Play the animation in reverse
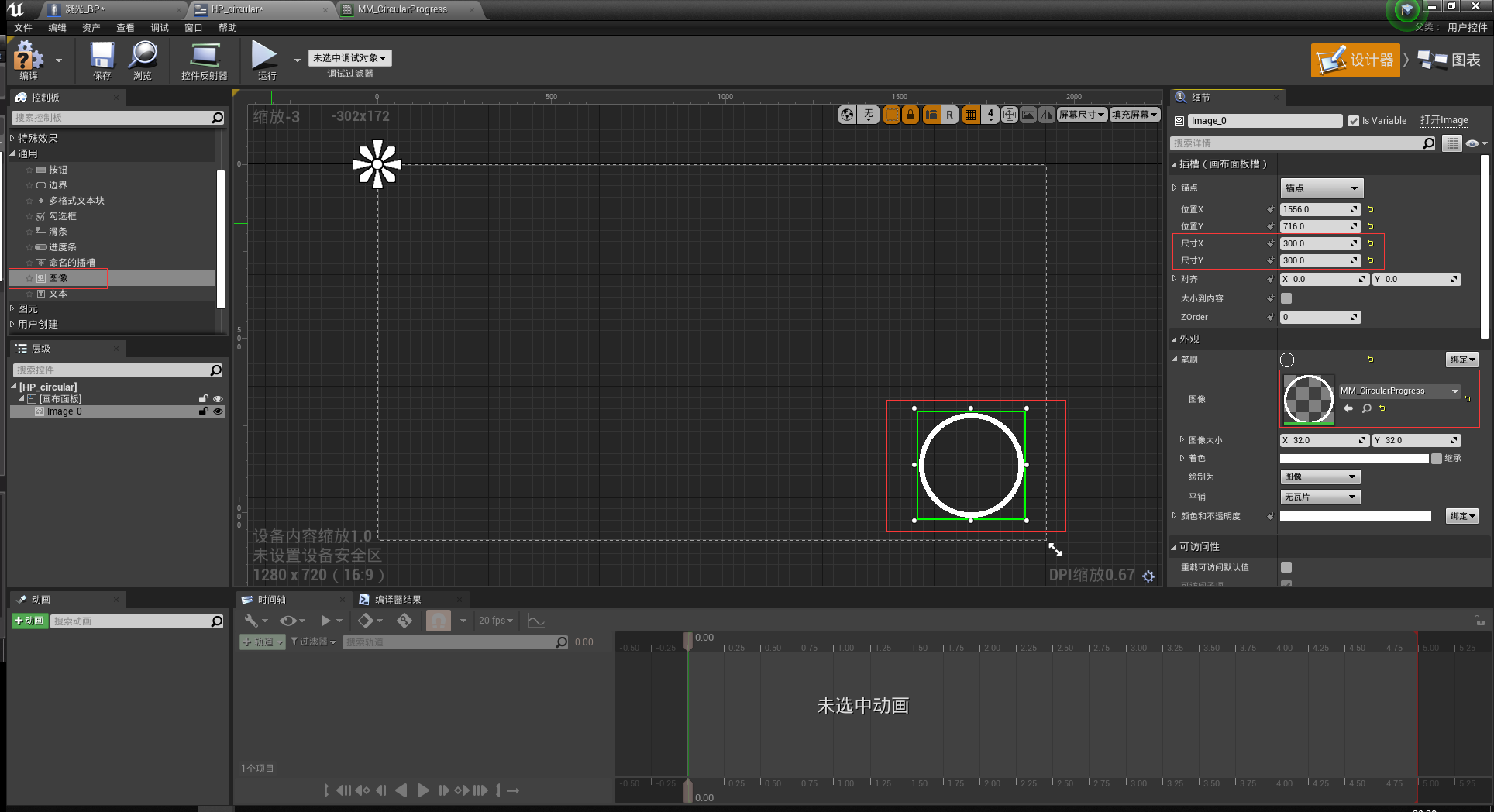The height and width of the screenshot is (812, 1494). tap(401, 790)
